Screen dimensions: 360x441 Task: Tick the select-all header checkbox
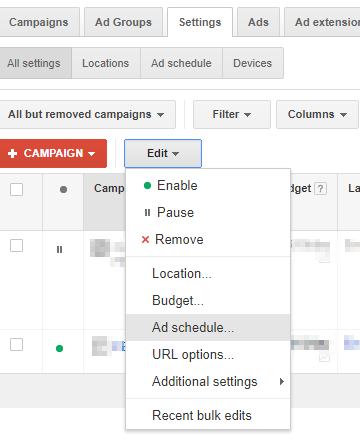pos(16,189)
